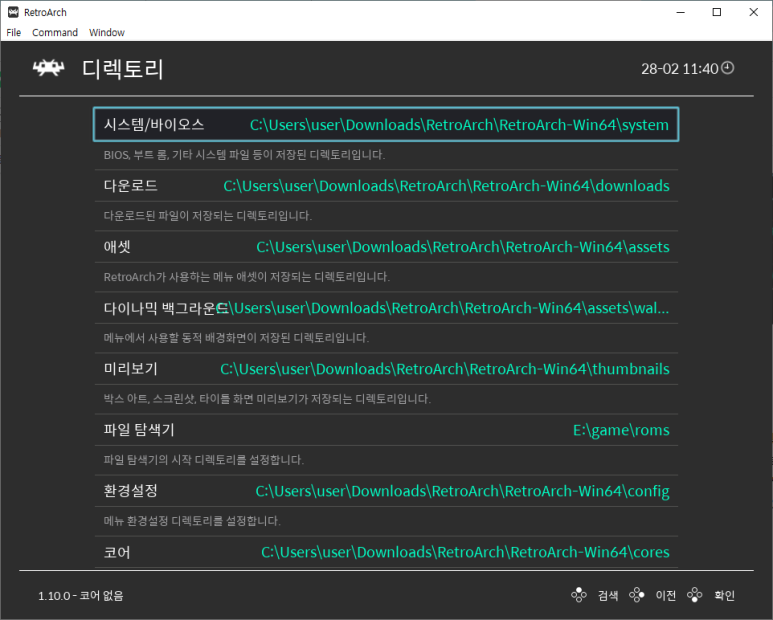Click the downloads folder path value

[x=446, y=186]
